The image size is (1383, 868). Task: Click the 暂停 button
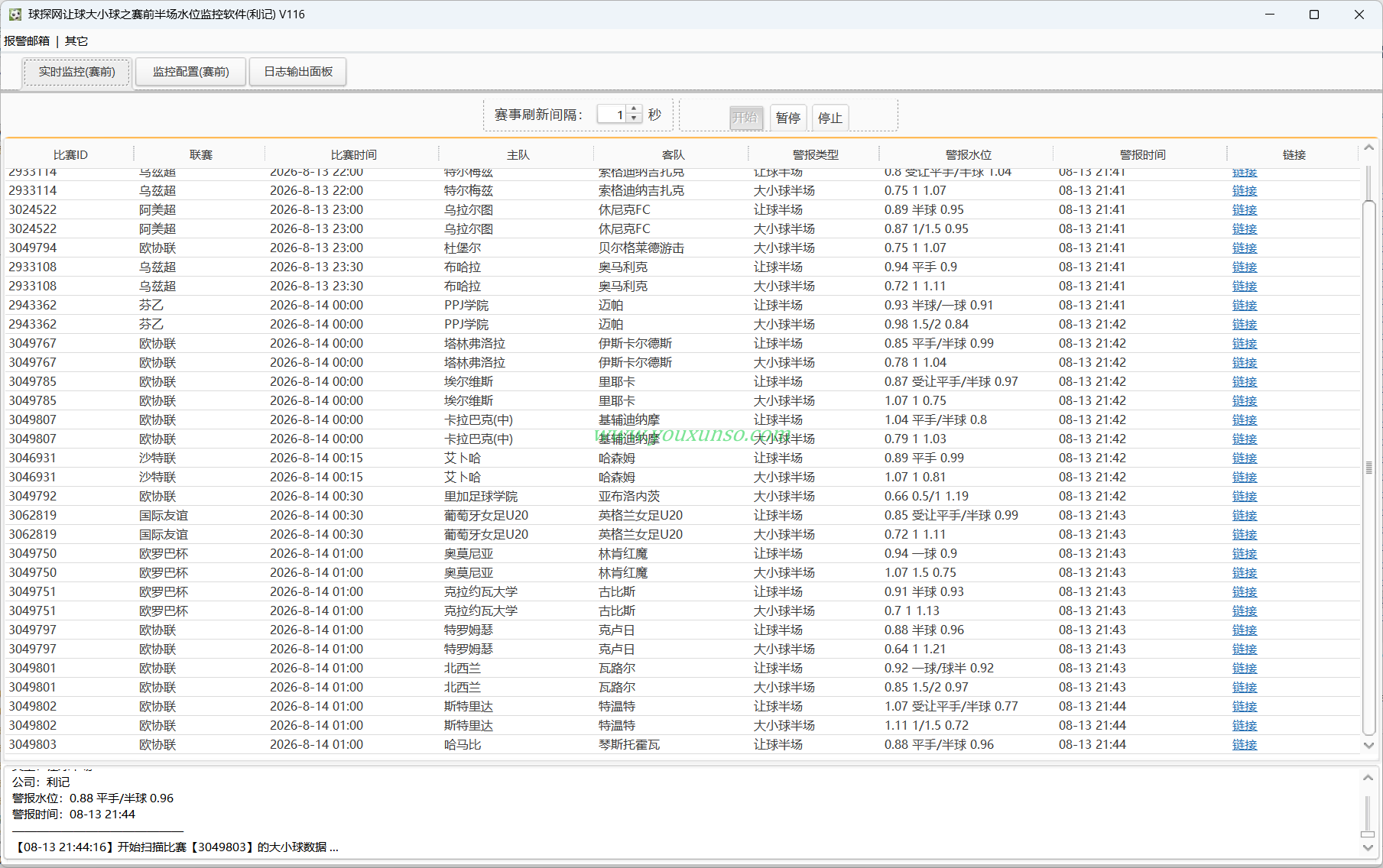tap(788, 118)
